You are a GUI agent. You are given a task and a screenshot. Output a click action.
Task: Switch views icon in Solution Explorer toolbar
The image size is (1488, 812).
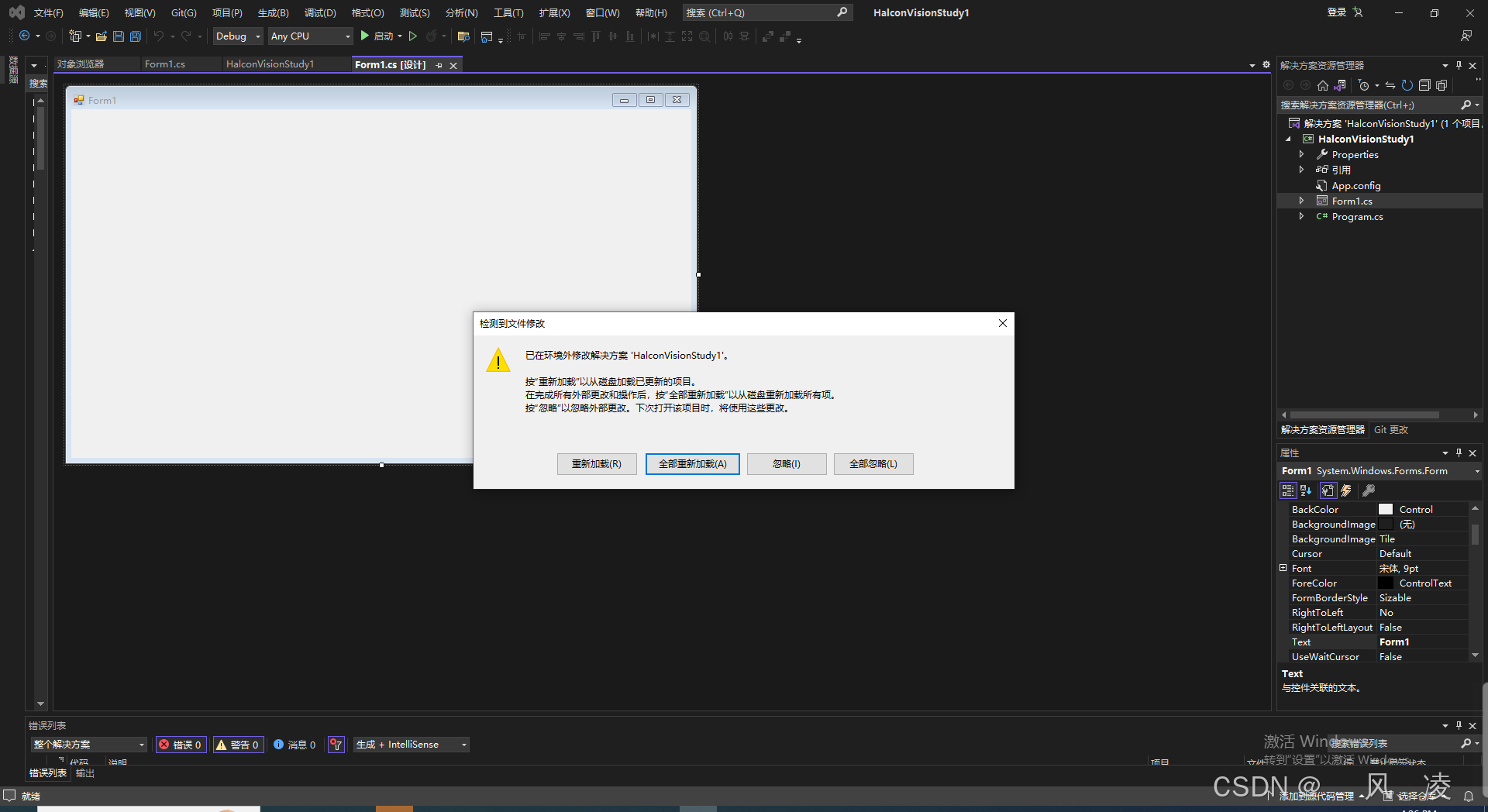1340,85
